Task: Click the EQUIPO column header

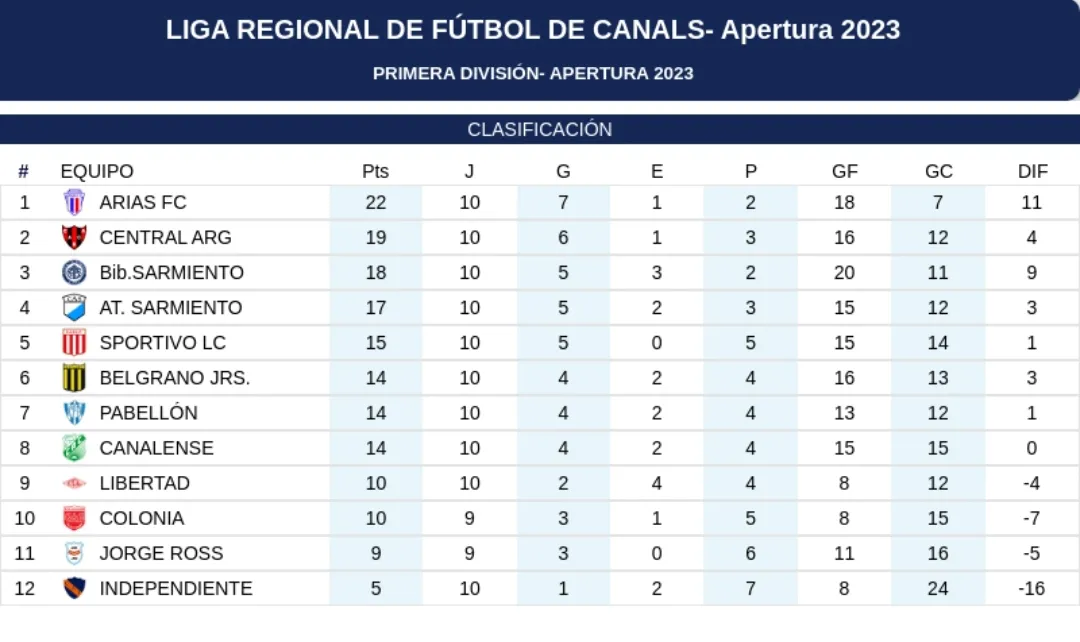Action: tap(97, 171)
